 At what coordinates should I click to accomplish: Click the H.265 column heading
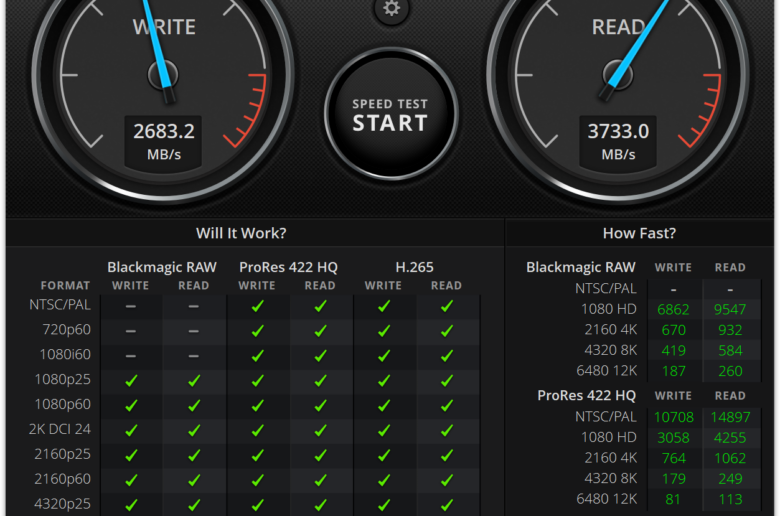[x=414, y=267]
